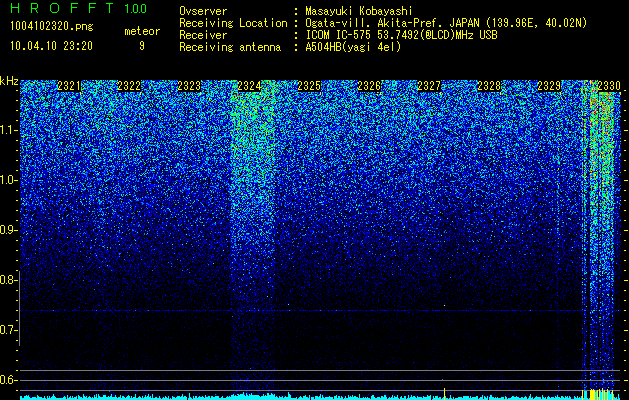Click the Receiver field label
Image resolution: width=629 pixels, height=400 pixels.
pos(203,35)
